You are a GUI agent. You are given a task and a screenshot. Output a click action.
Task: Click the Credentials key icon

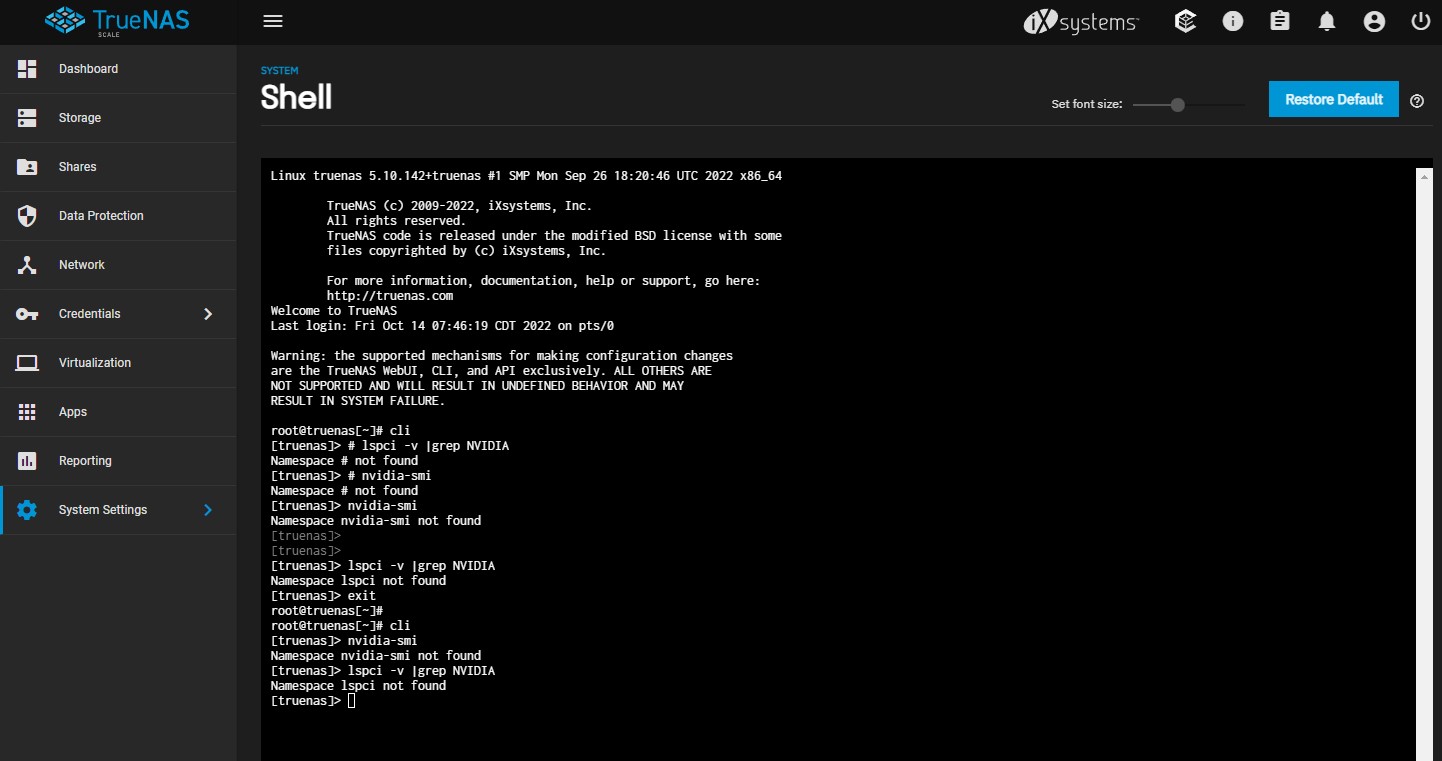point(27,314)
